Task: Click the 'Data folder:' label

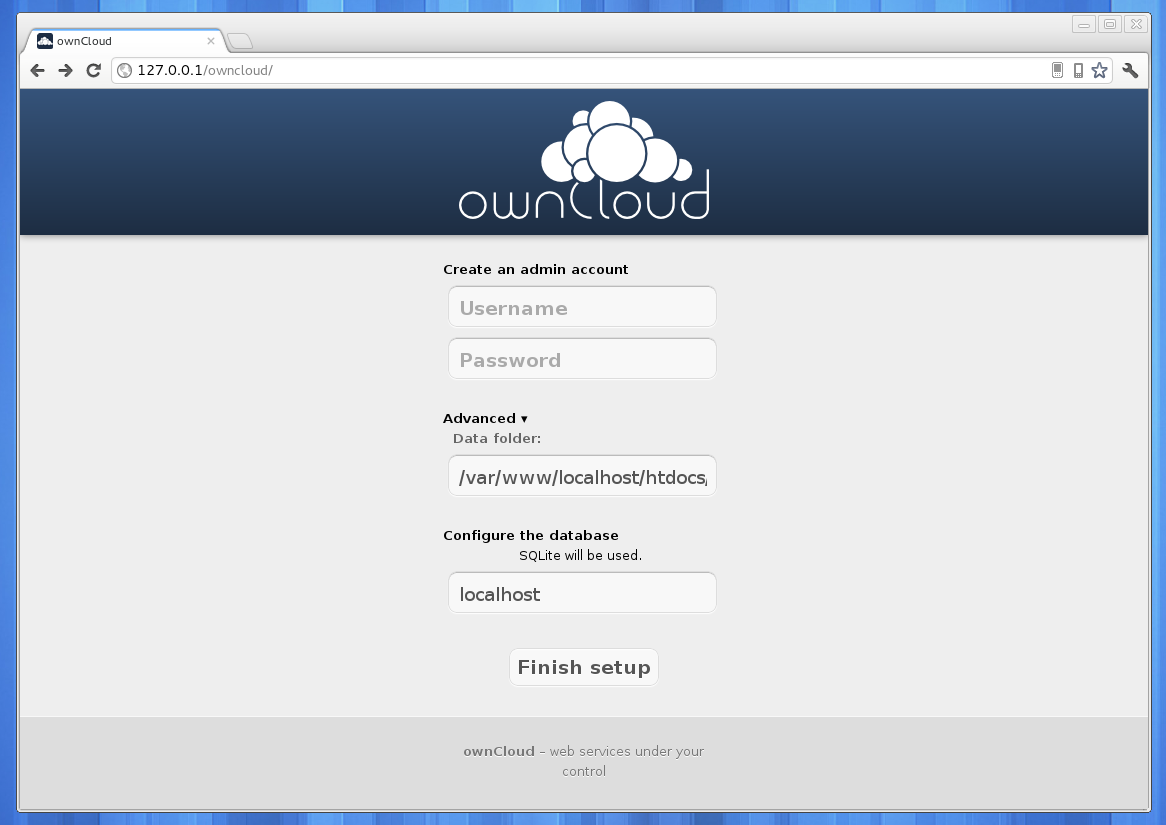Action: tap(497, 438)
